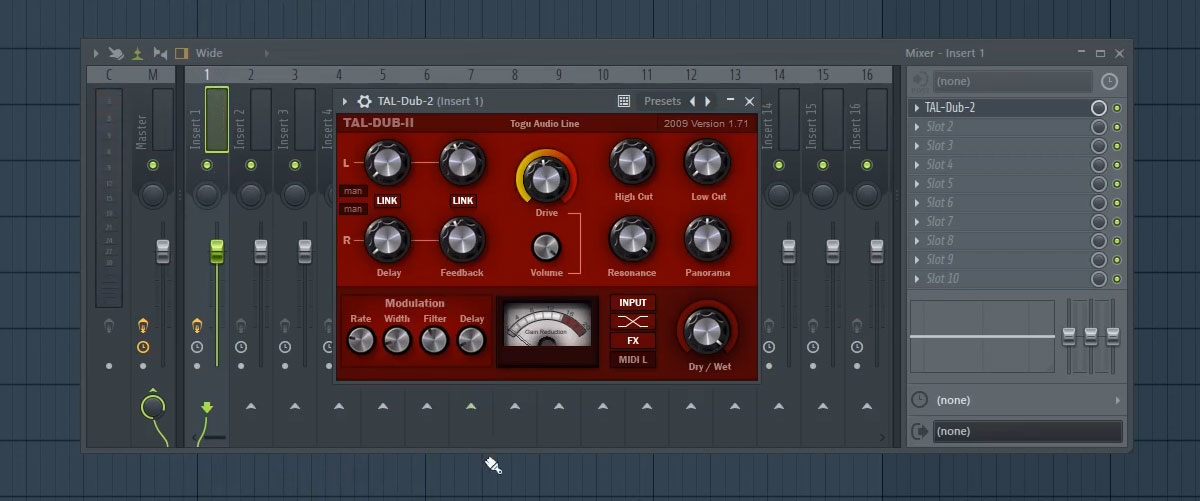Open Slot 5 menu arrow
1200x501 pixels.
917,184
